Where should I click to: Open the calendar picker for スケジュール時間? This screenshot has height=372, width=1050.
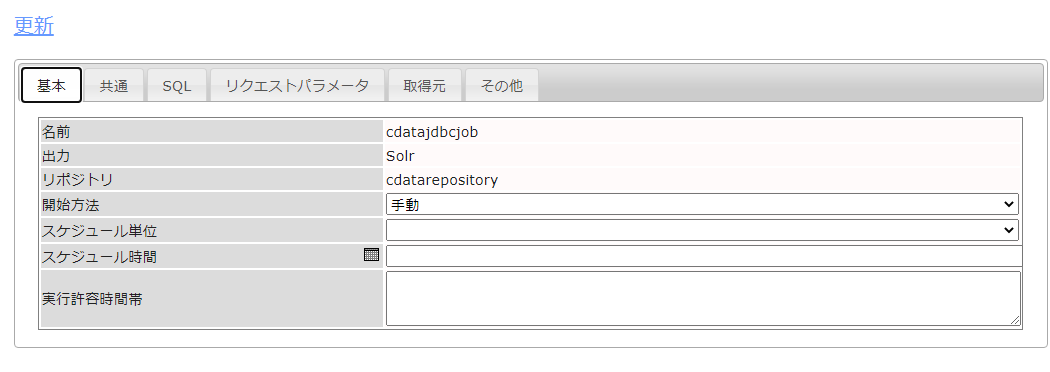pos(371,254)
